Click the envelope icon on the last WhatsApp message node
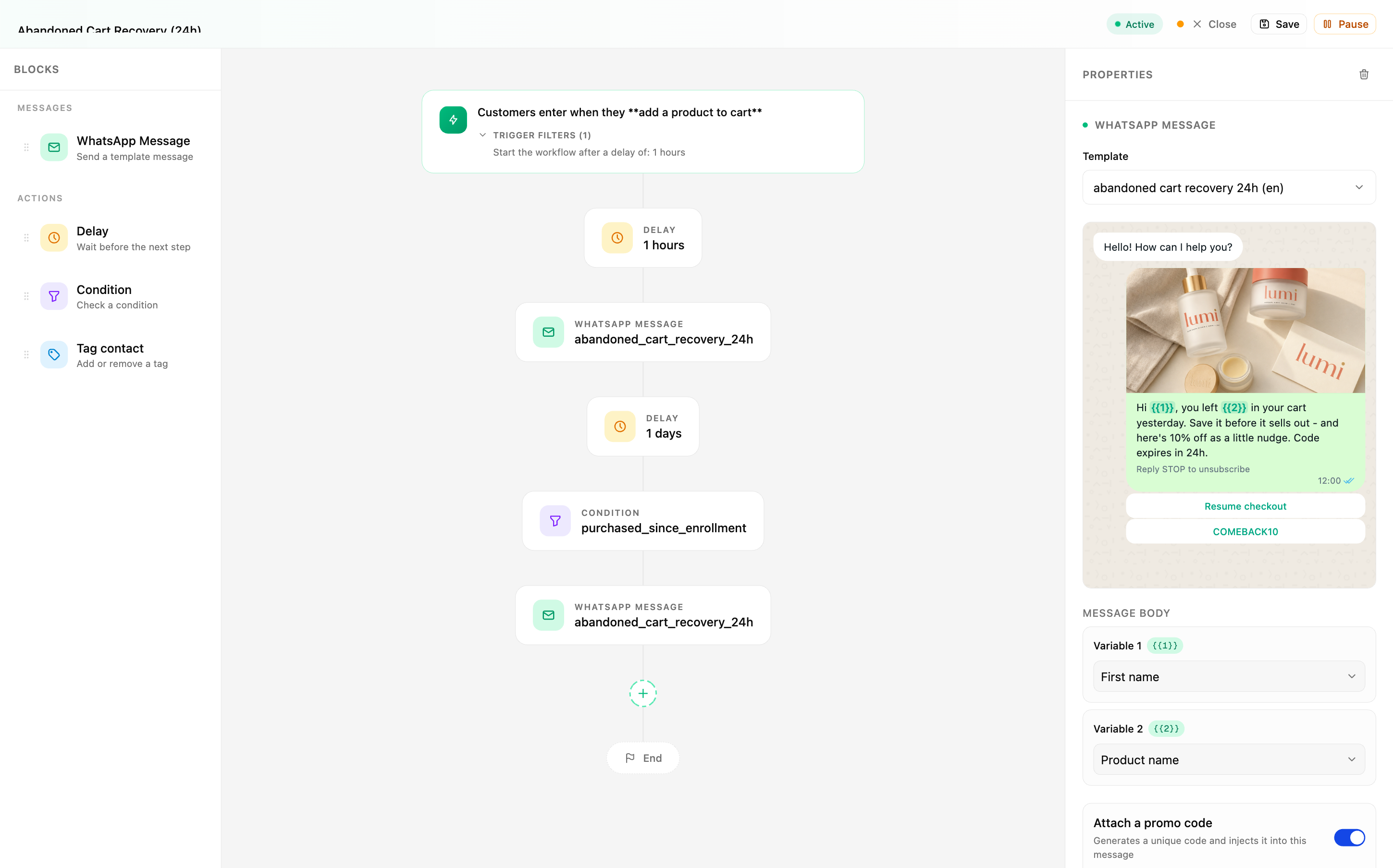This screenshot has height=868, width=1393. pyautogui.click(x=548, y=615)
